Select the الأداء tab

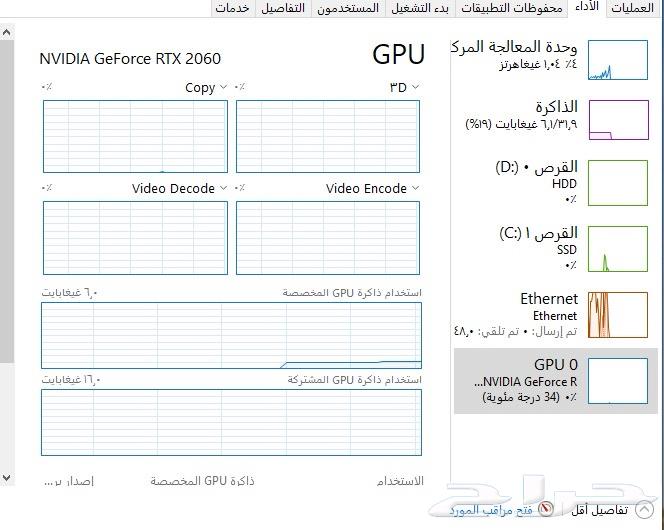pyautogui.click(x=587, y=7)
